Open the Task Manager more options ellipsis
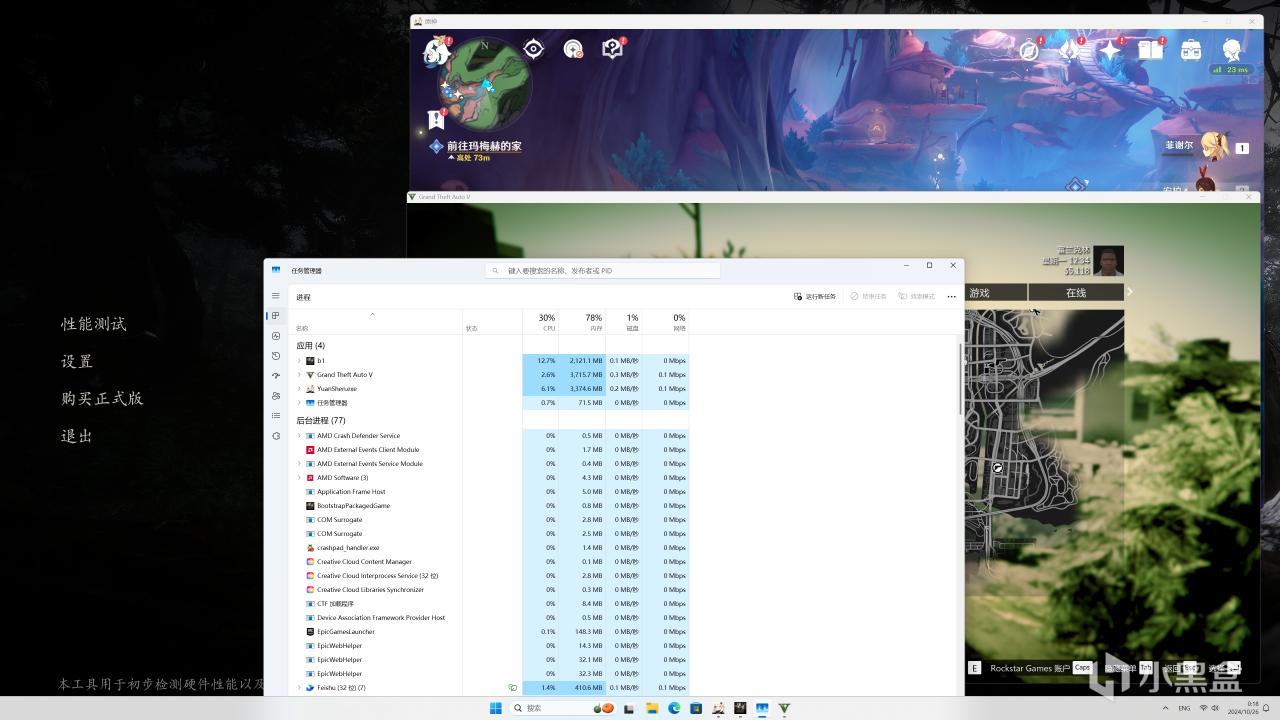The image size is (1280, 720). pyautogui.click(x=951, y=297)
